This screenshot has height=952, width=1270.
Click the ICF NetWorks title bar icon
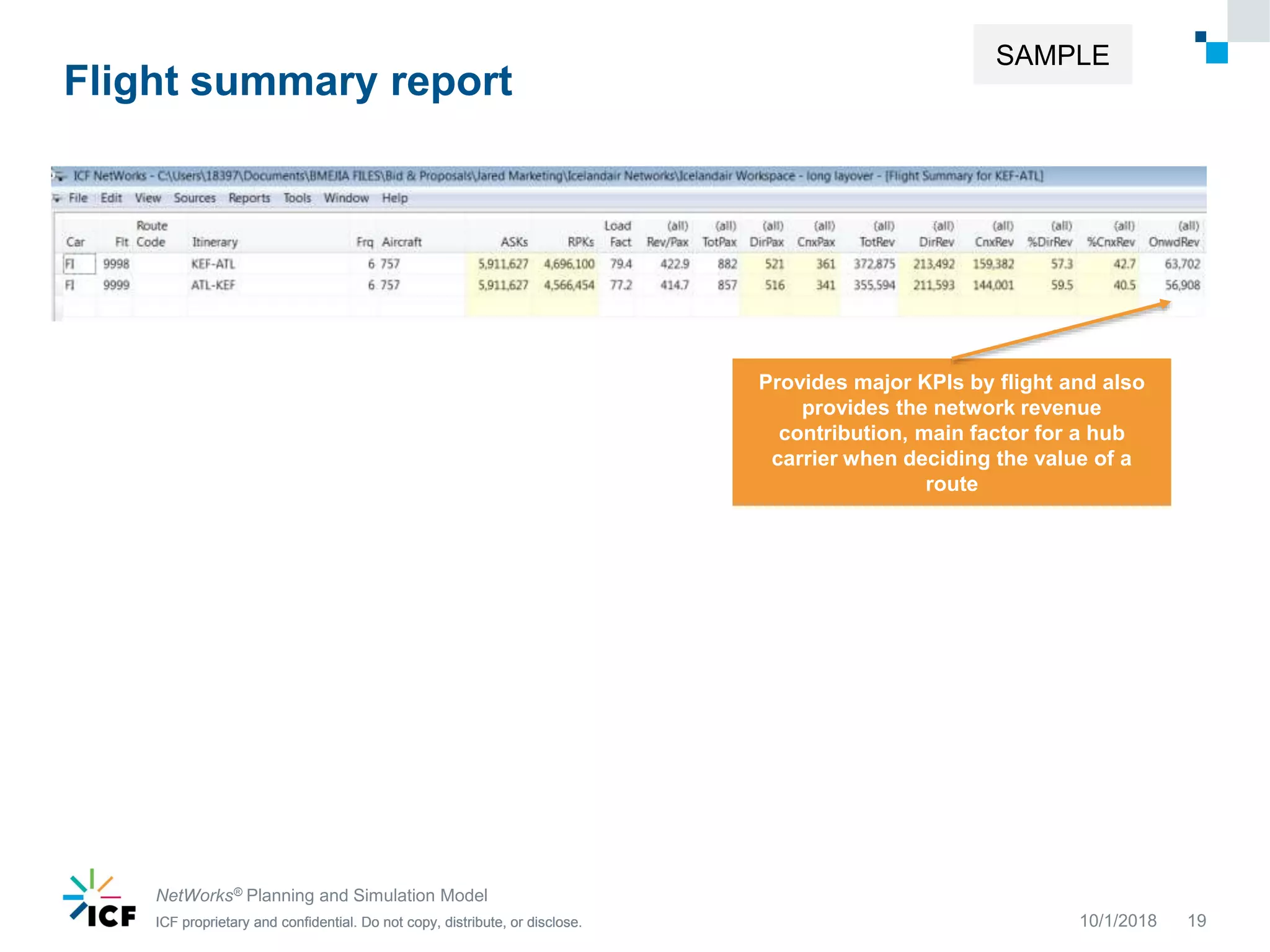click(x=59, y=177)
